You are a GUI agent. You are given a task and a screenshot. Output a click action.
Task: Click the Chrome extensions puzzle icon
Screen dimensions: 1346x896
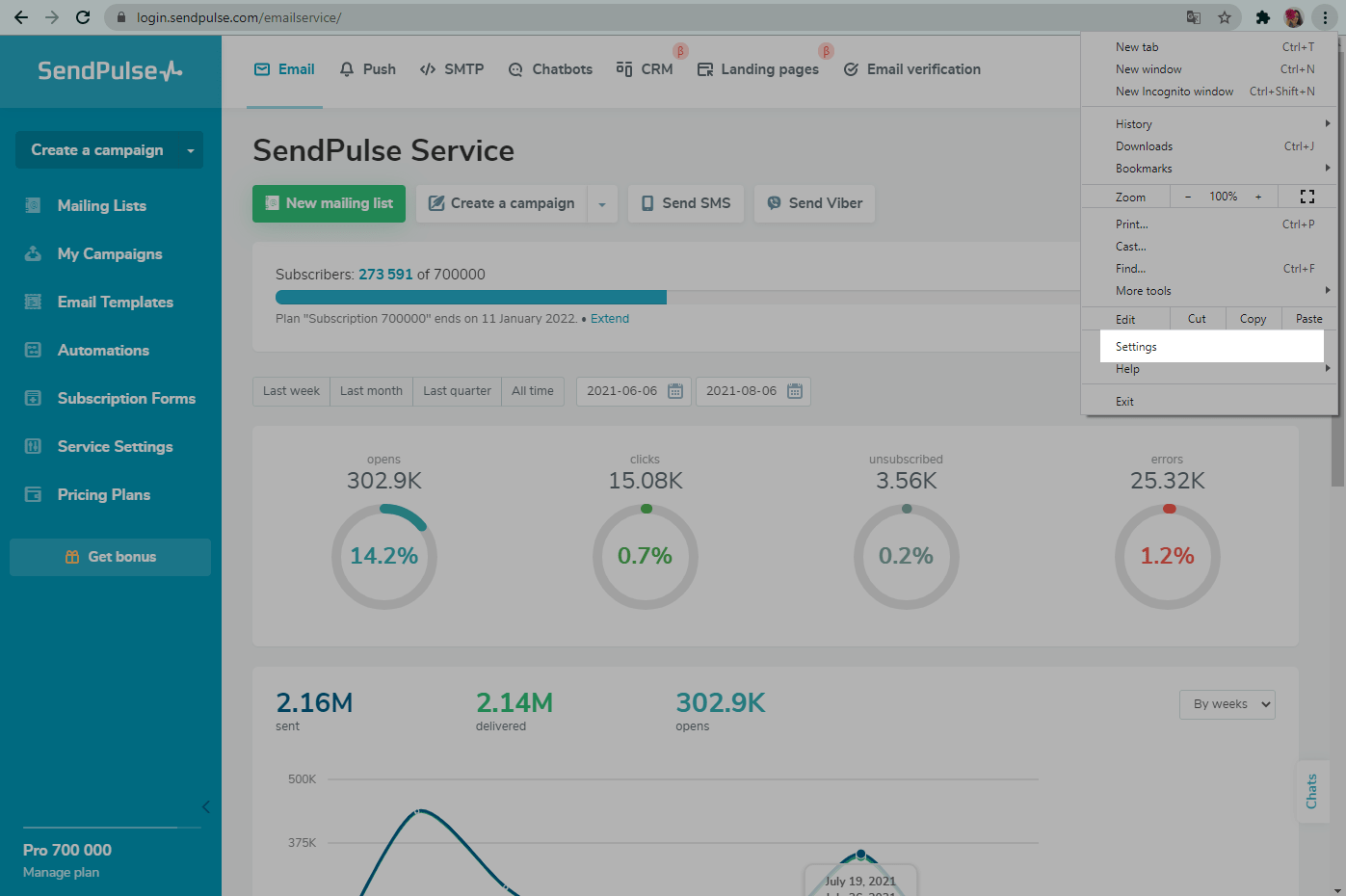[1262, 17]
